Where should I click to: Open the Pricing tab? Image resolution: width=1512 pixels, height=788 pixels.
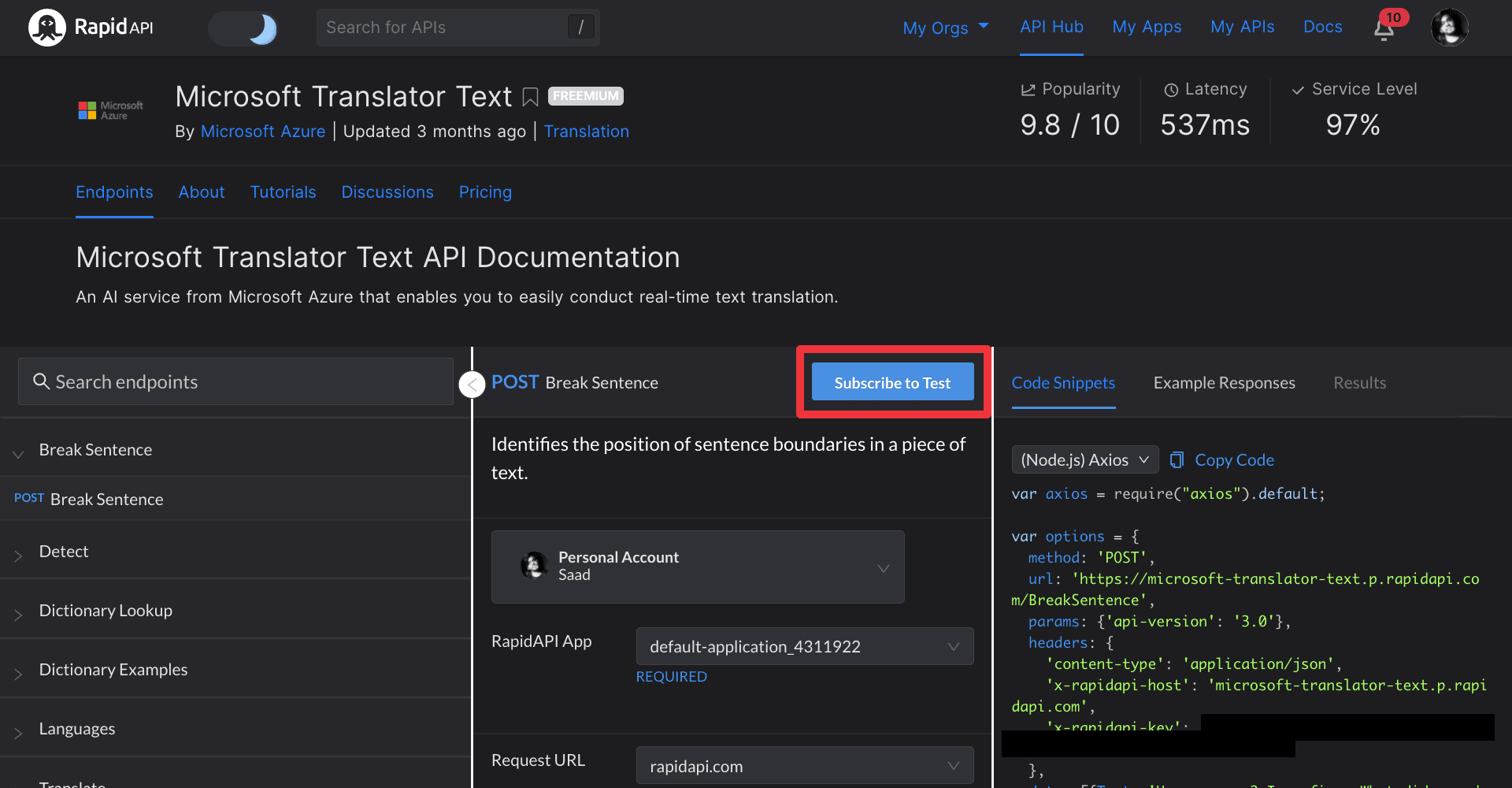tap(485, 192)
